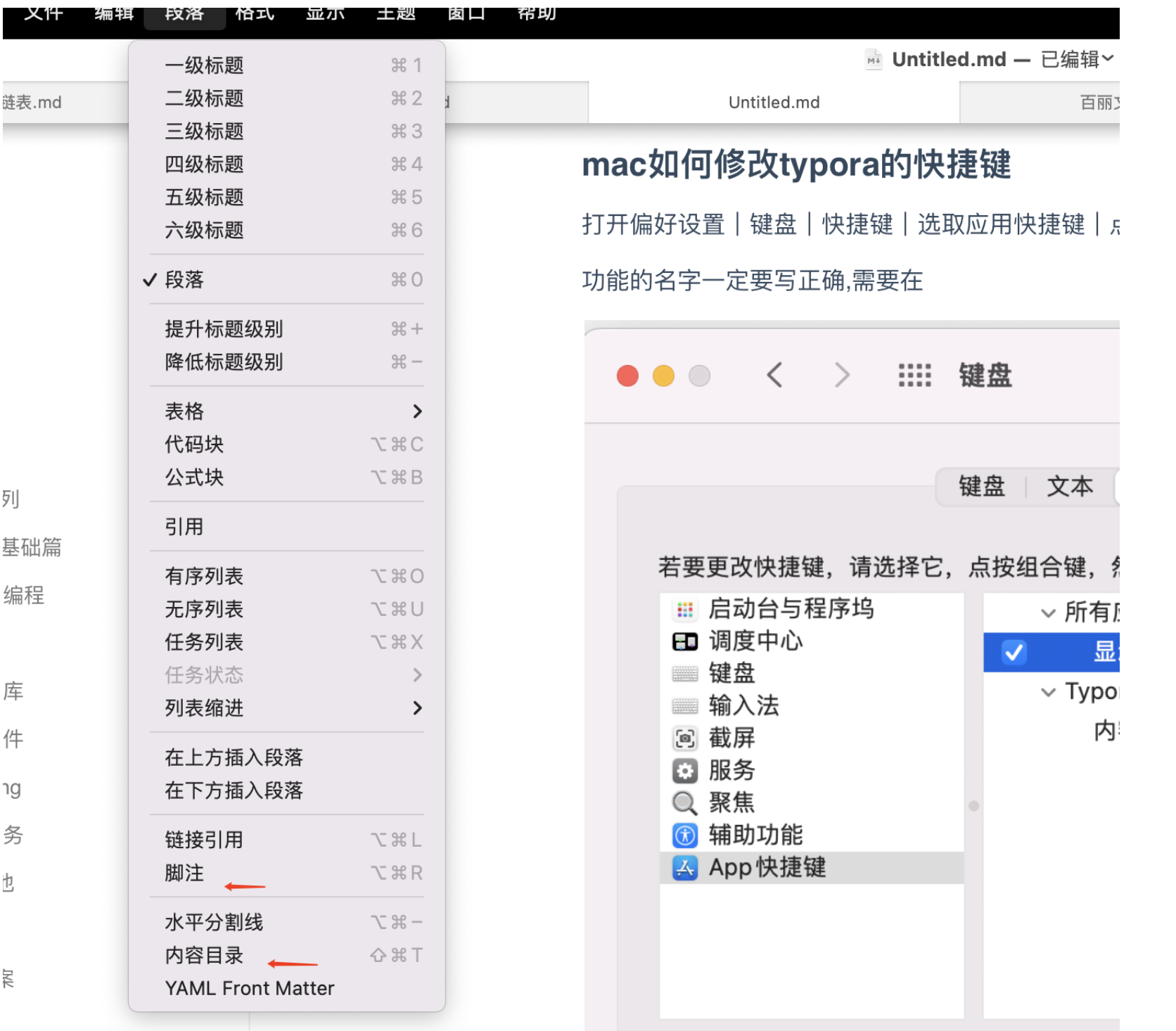The image size is (1176, 1031).
Task: Insert a 公式块 from the menu
Action: [x=287, y=478]
